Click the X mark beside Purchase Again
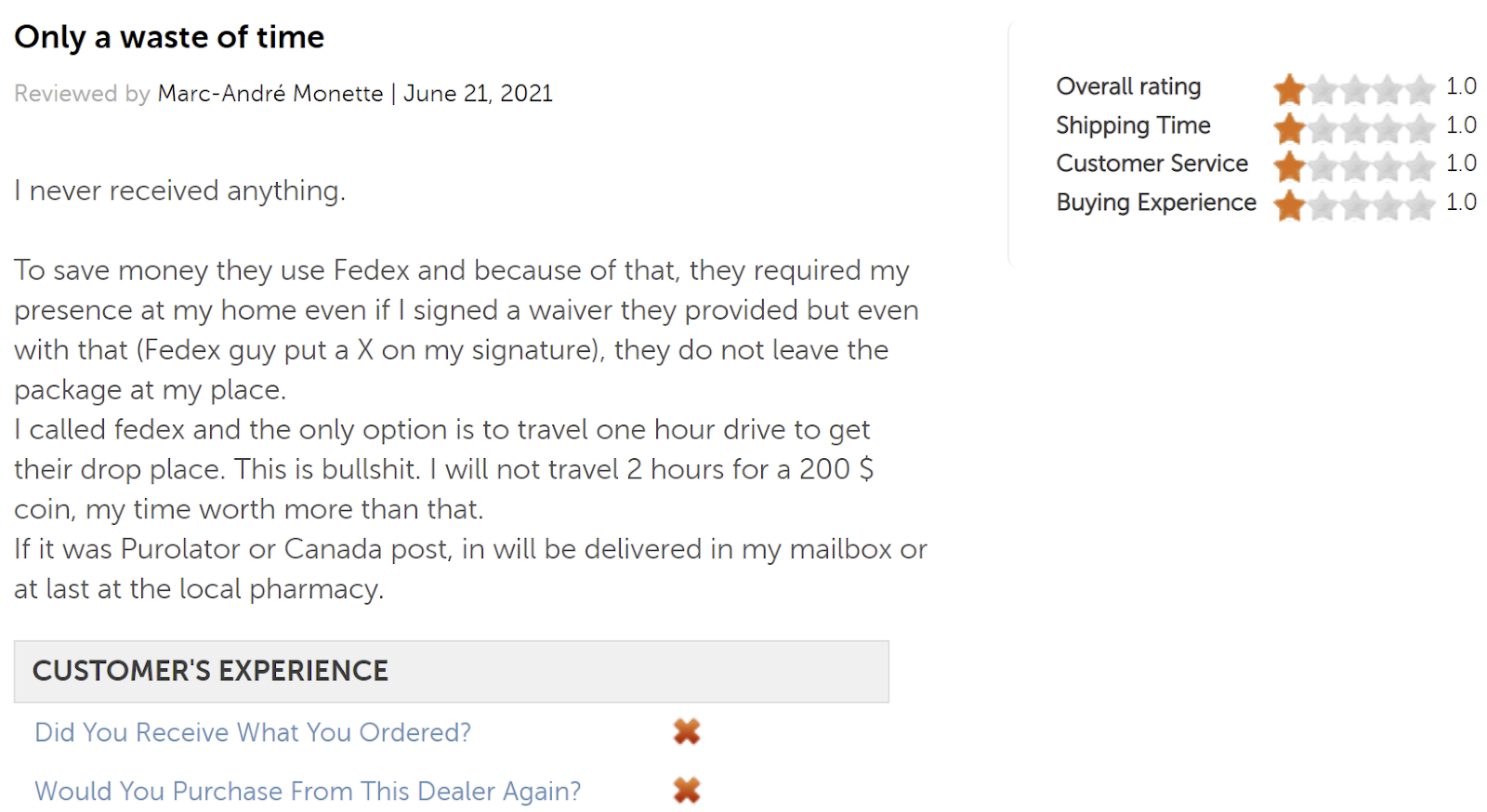Viewport: 1487px width, 812px height. [687, 791]
